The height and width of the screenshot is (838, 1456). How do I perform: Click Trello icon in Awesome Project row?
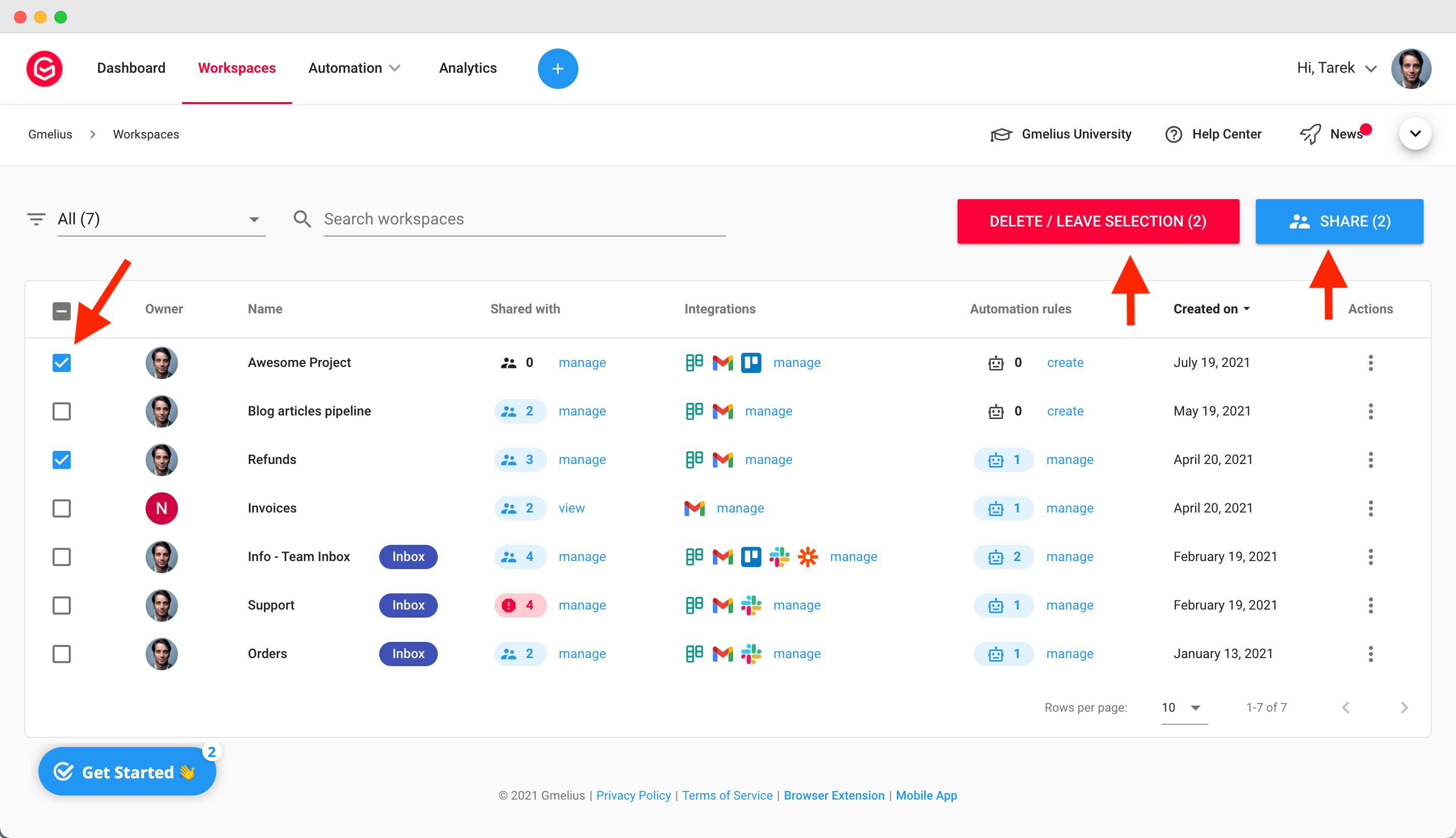click(751, 362)
